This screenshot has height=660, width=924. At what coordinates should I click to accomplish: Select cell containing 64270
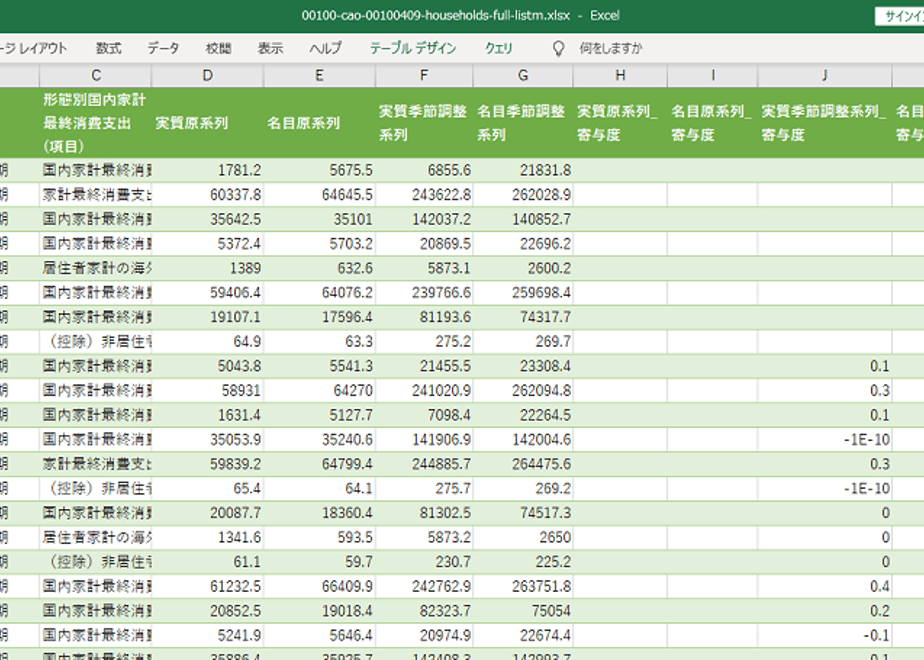point(319,390)
